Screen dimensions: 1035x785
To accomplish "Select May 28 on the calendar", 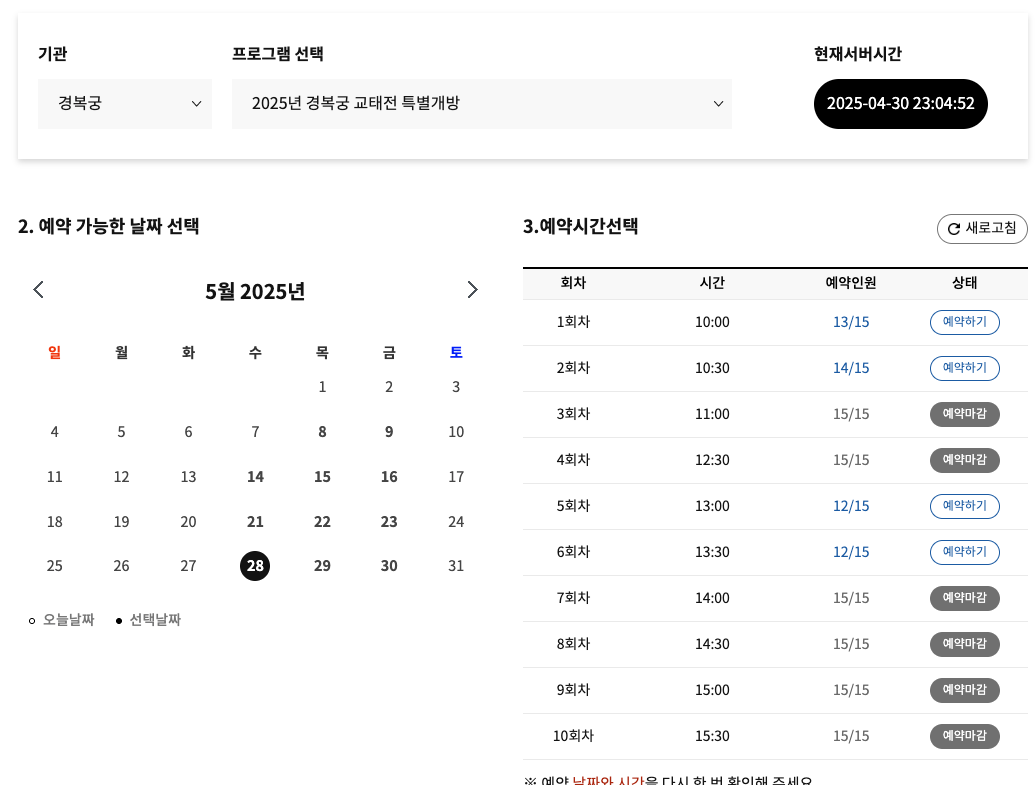I will point(255,566).
